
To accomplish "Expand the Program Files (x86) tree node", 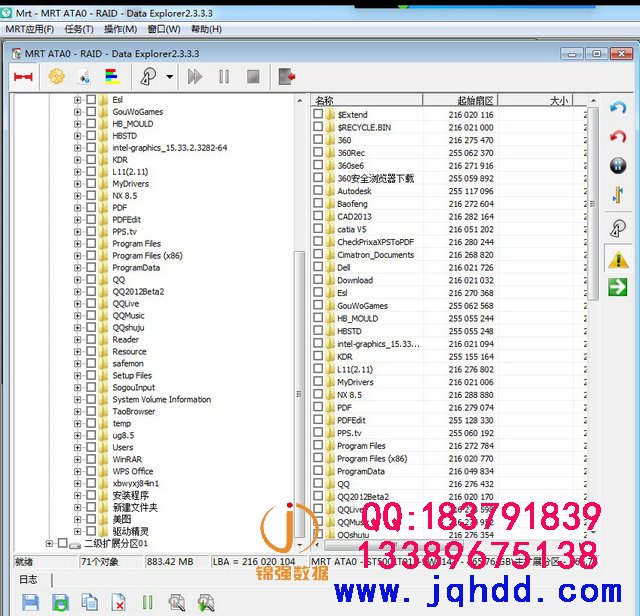I will (77, 256).
